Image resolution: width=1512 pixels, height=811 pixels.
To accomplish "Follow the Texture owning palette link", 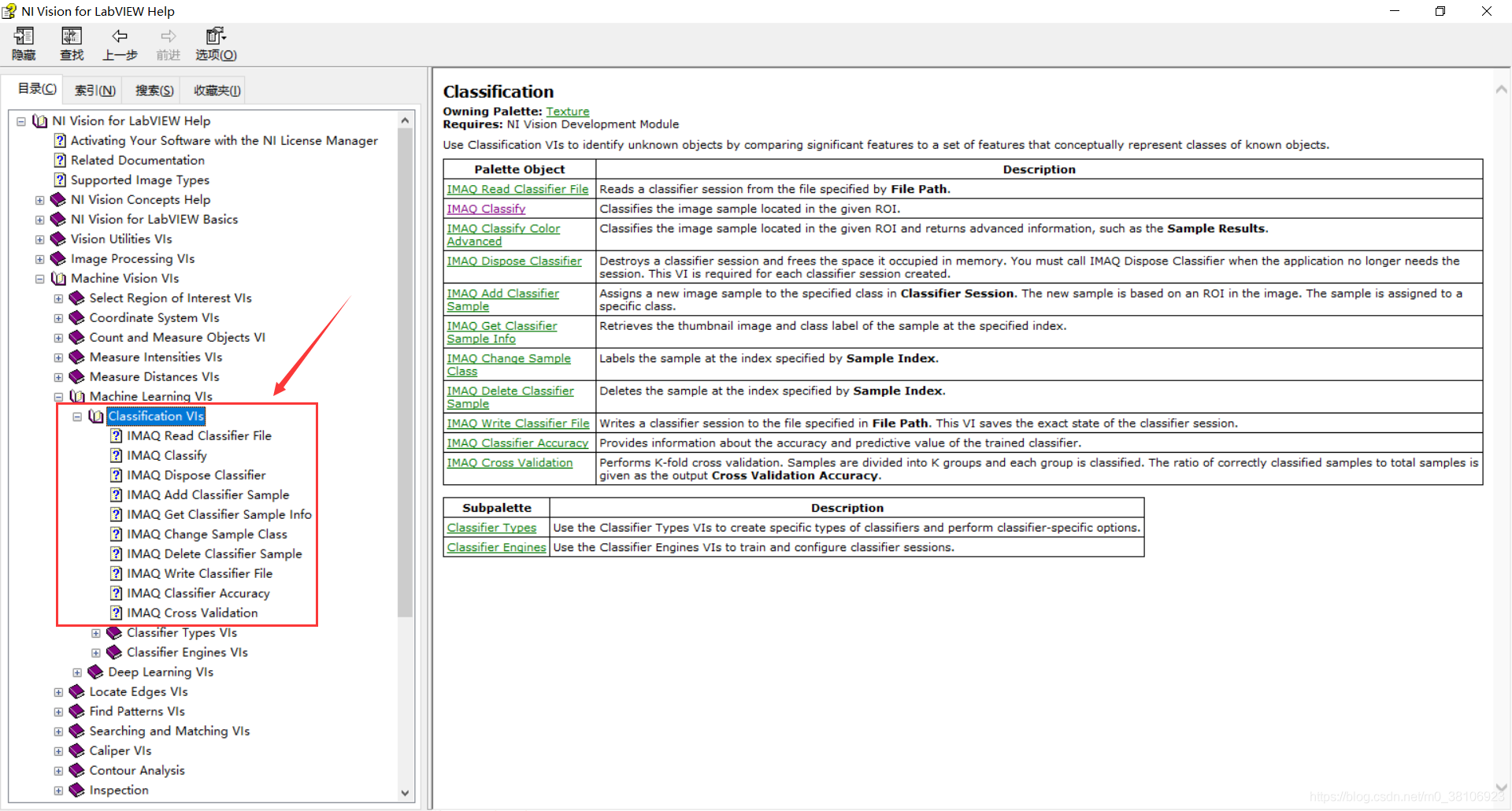I will (x=568, y=112).
